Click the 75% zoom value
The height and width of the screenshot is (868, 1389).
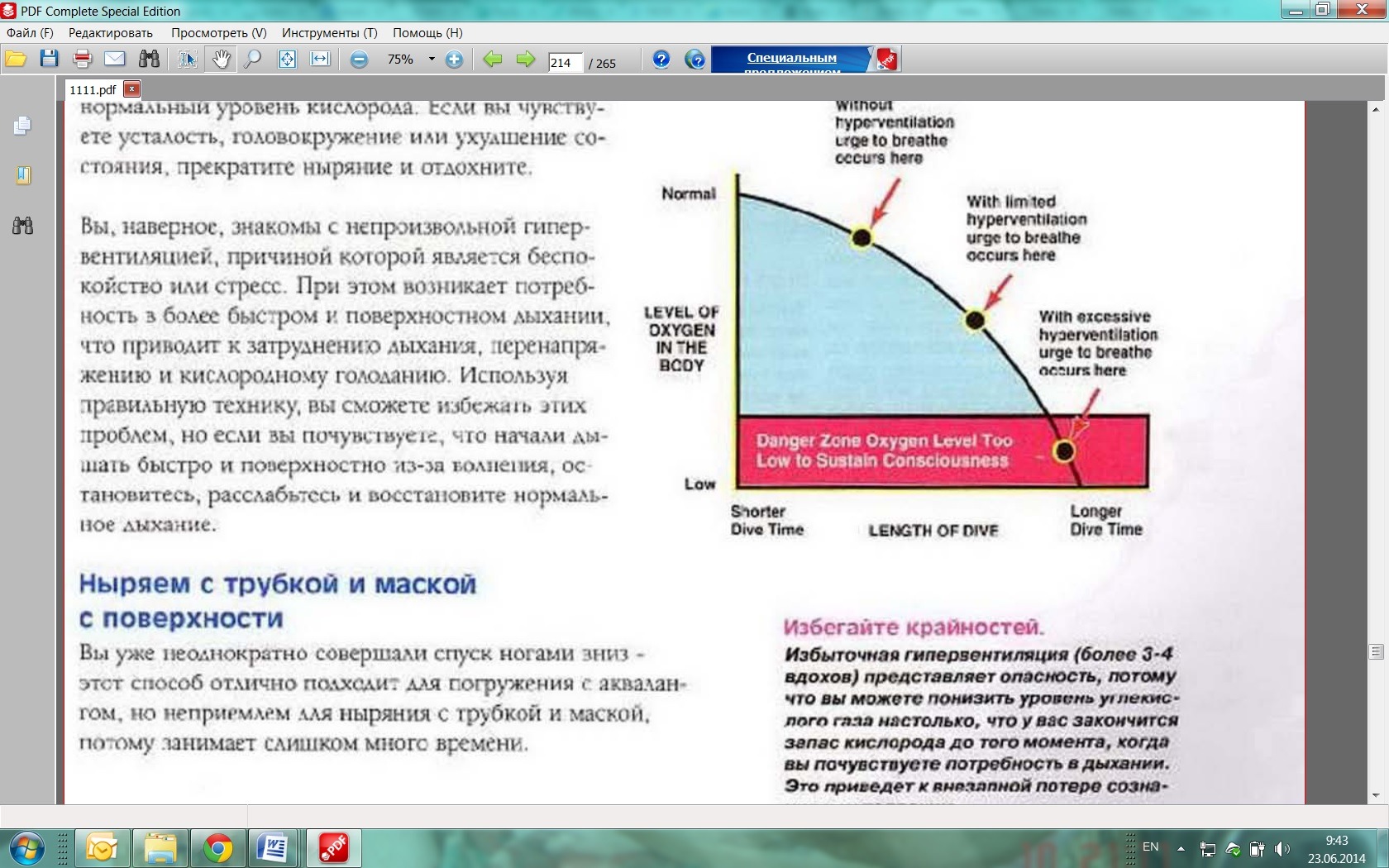[x=400, y=60]
